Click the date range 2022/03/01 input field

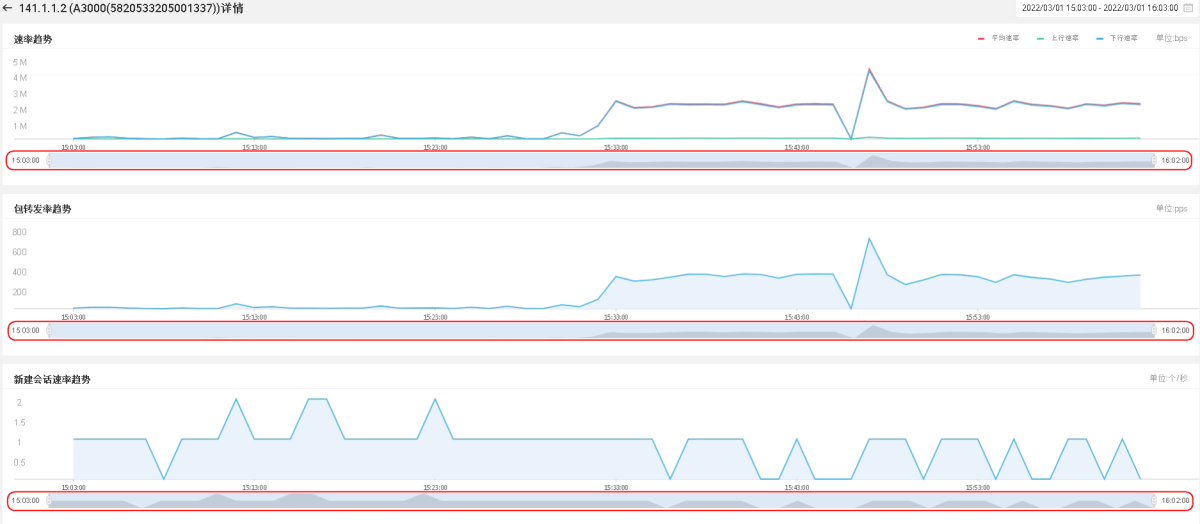pyautogui.click(x=1100, y=8)
